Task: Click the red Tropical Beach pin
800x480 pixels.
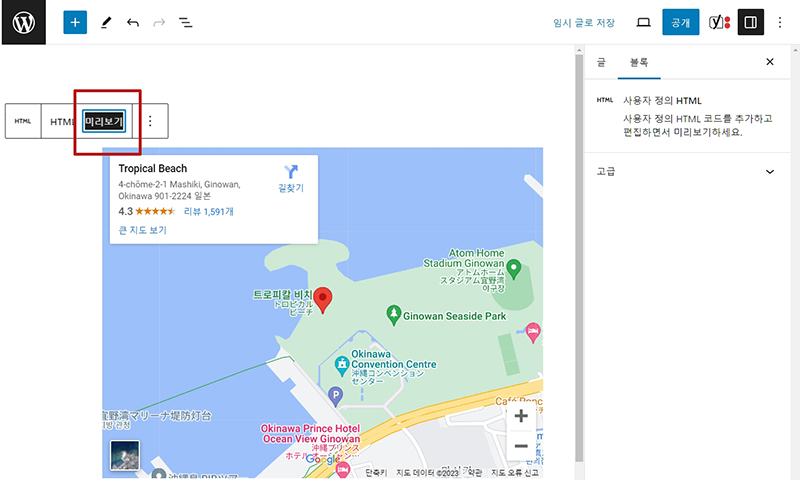Action: pyautogui.click(x=322, y=299)
